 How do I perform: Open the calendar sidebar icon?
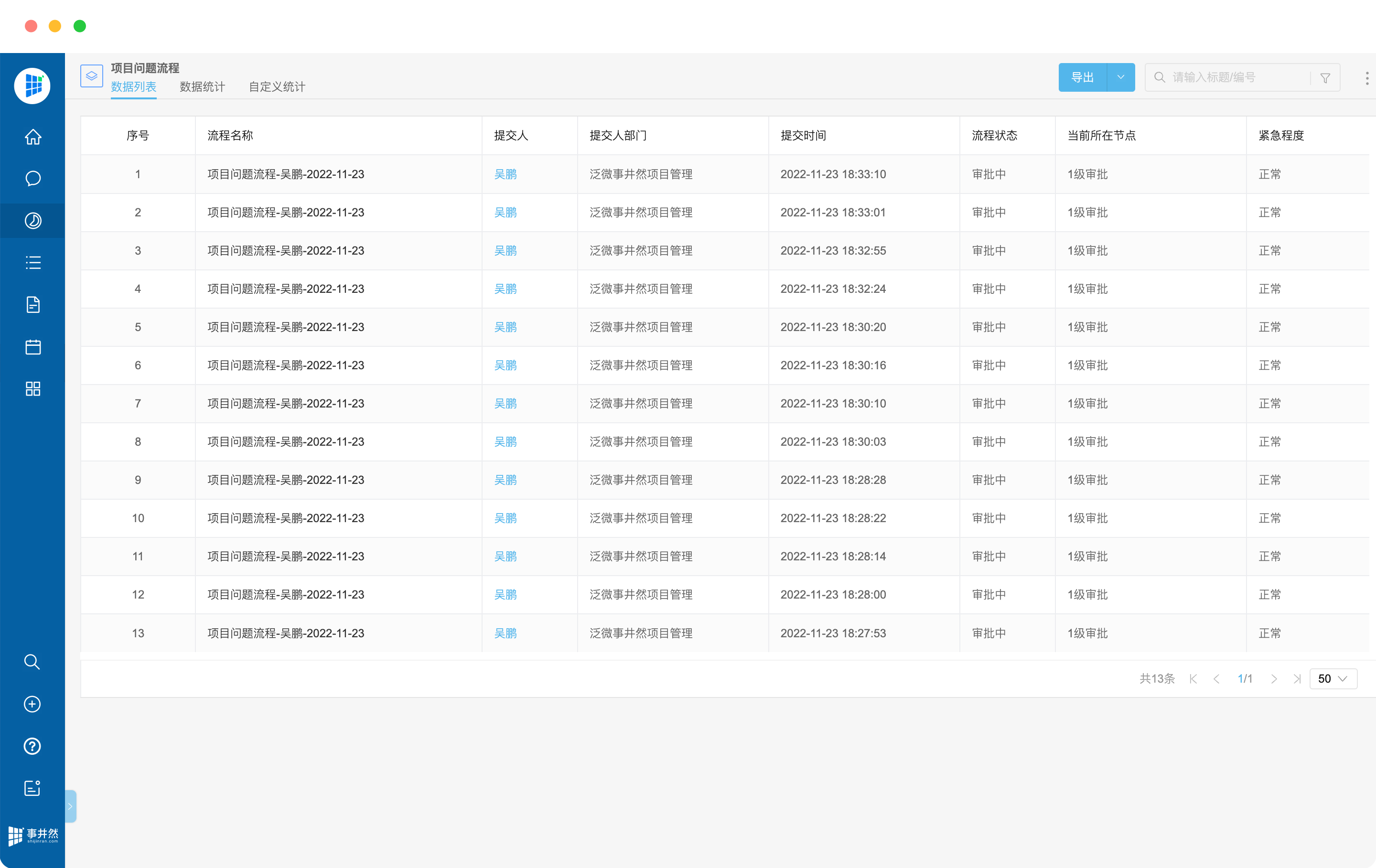click(x=32, y=347)
